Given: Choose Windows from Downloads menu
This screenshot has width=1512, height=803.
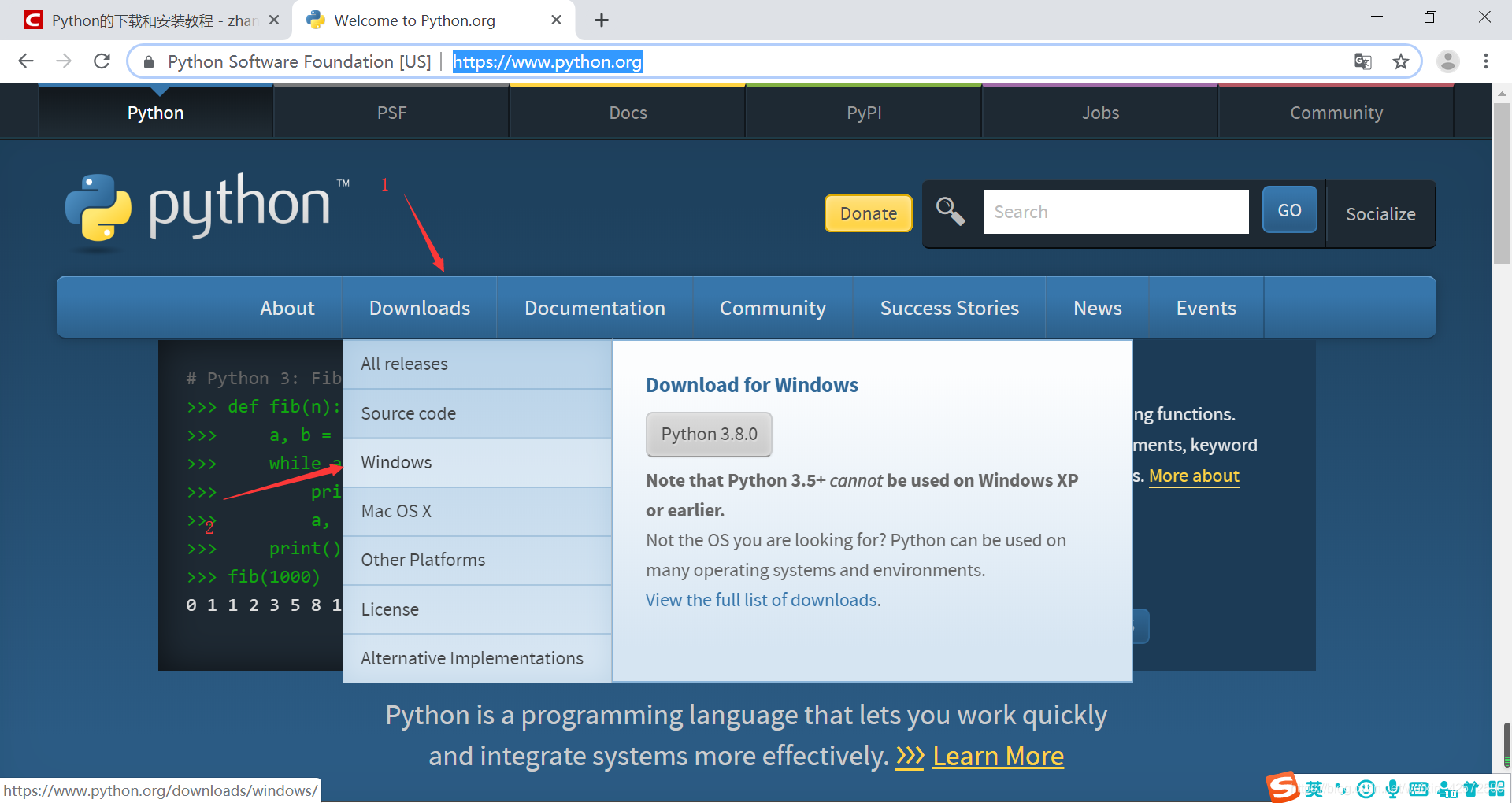Looking at the screenshot, I should pos(477,462).
